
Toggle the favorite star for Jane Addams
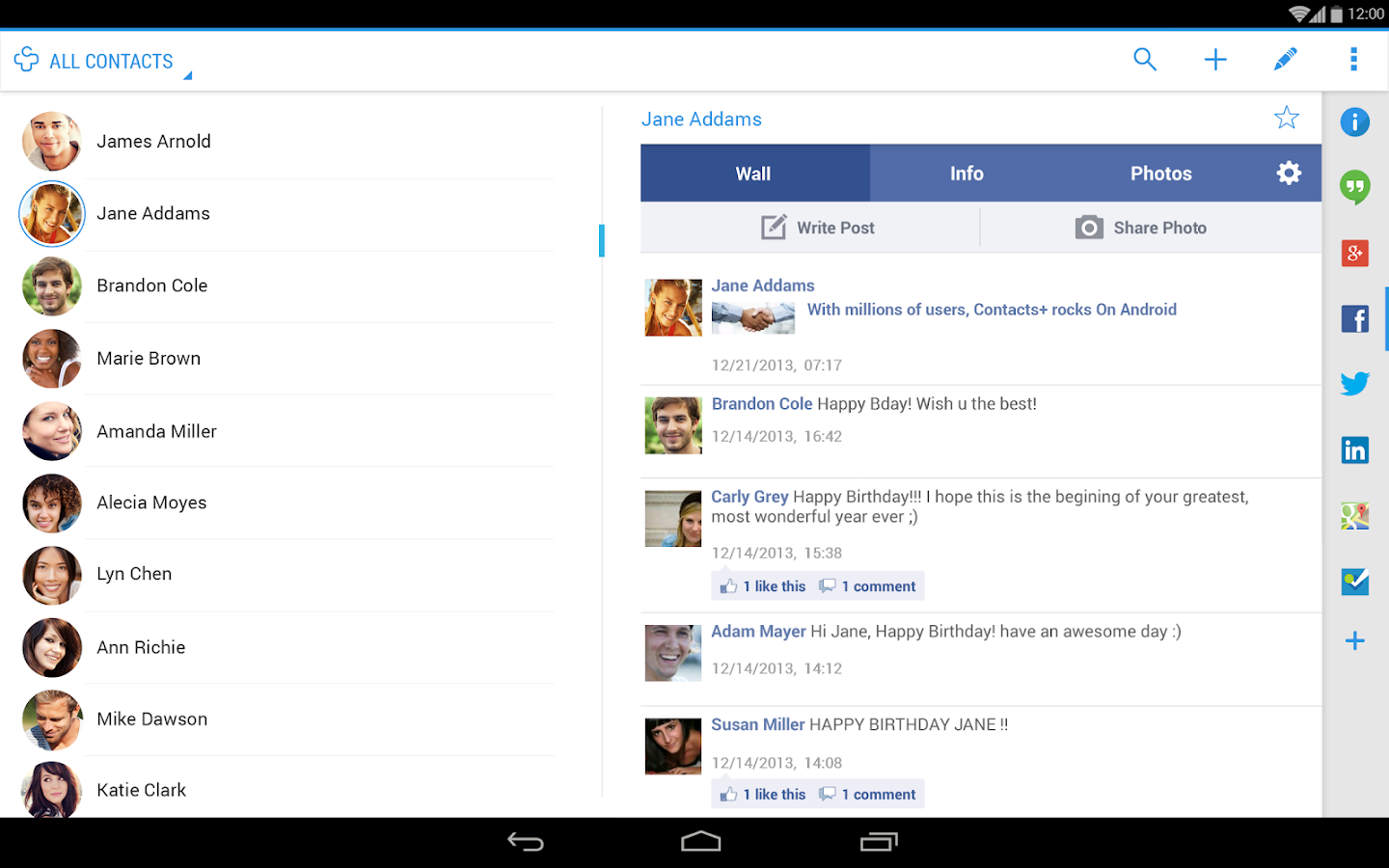coord(1287,117)
